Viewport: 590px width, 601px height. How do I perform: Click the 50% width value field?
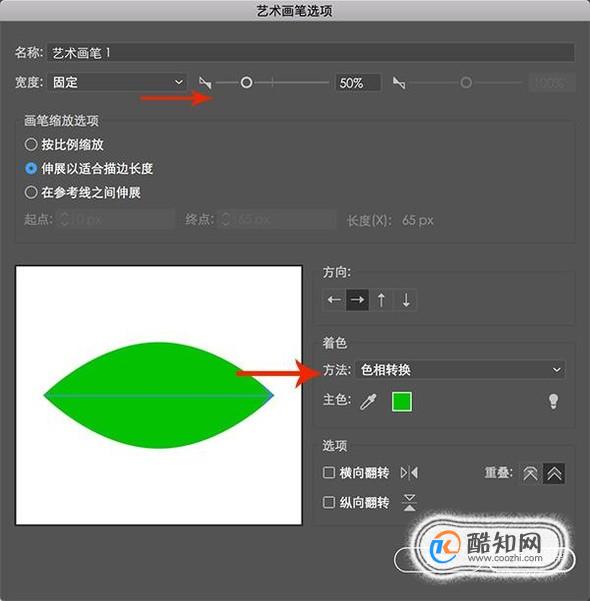pyautogui.click(x=358, y=82)
